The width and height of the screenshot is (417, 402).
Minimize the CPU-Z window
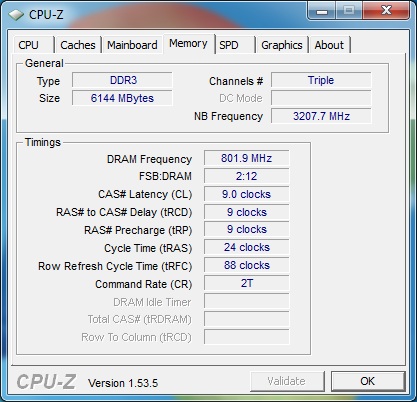(321, 10)
